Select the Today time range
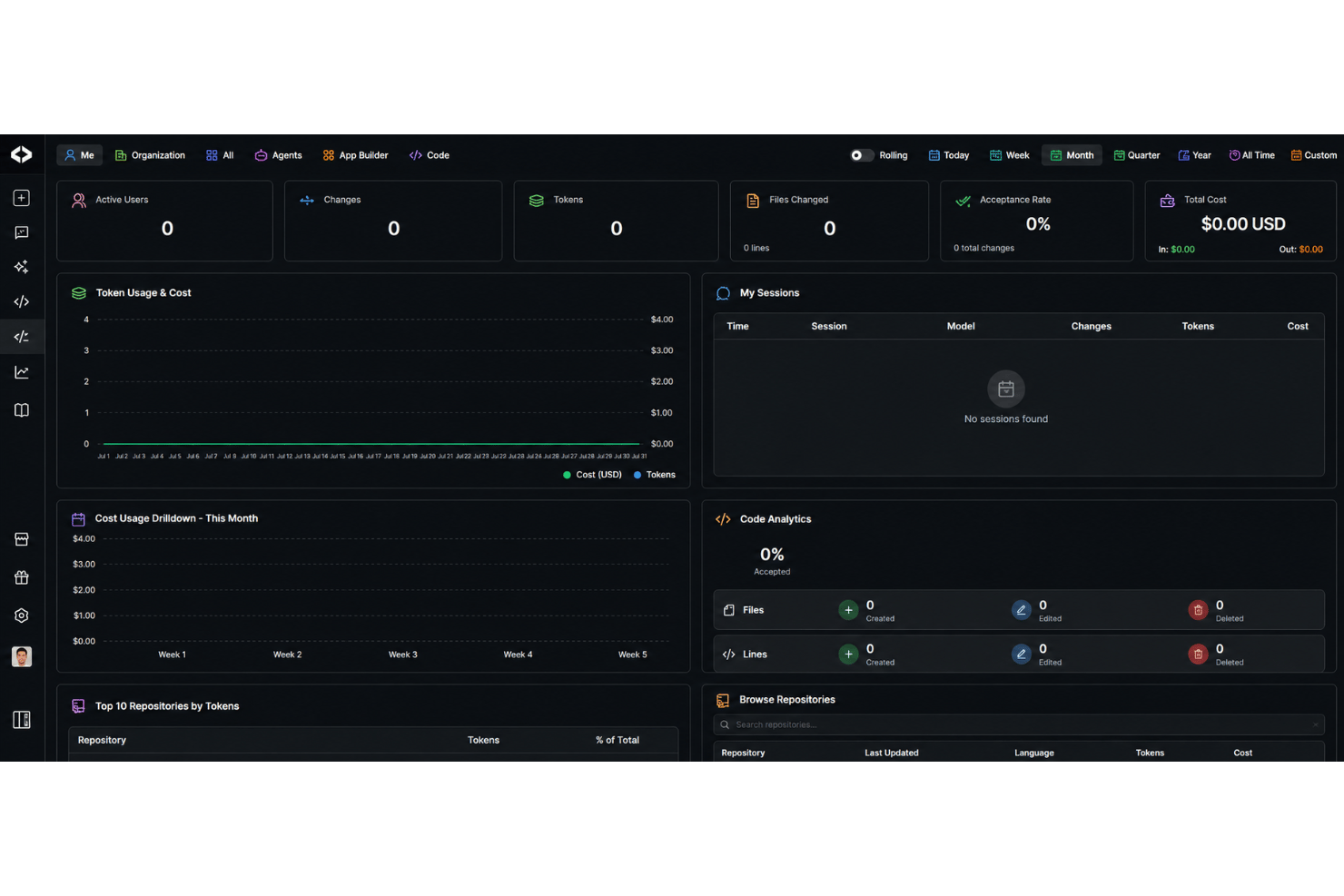This screenshot has width=1344, height=896. pyautogui.click(x=949, y=155)
